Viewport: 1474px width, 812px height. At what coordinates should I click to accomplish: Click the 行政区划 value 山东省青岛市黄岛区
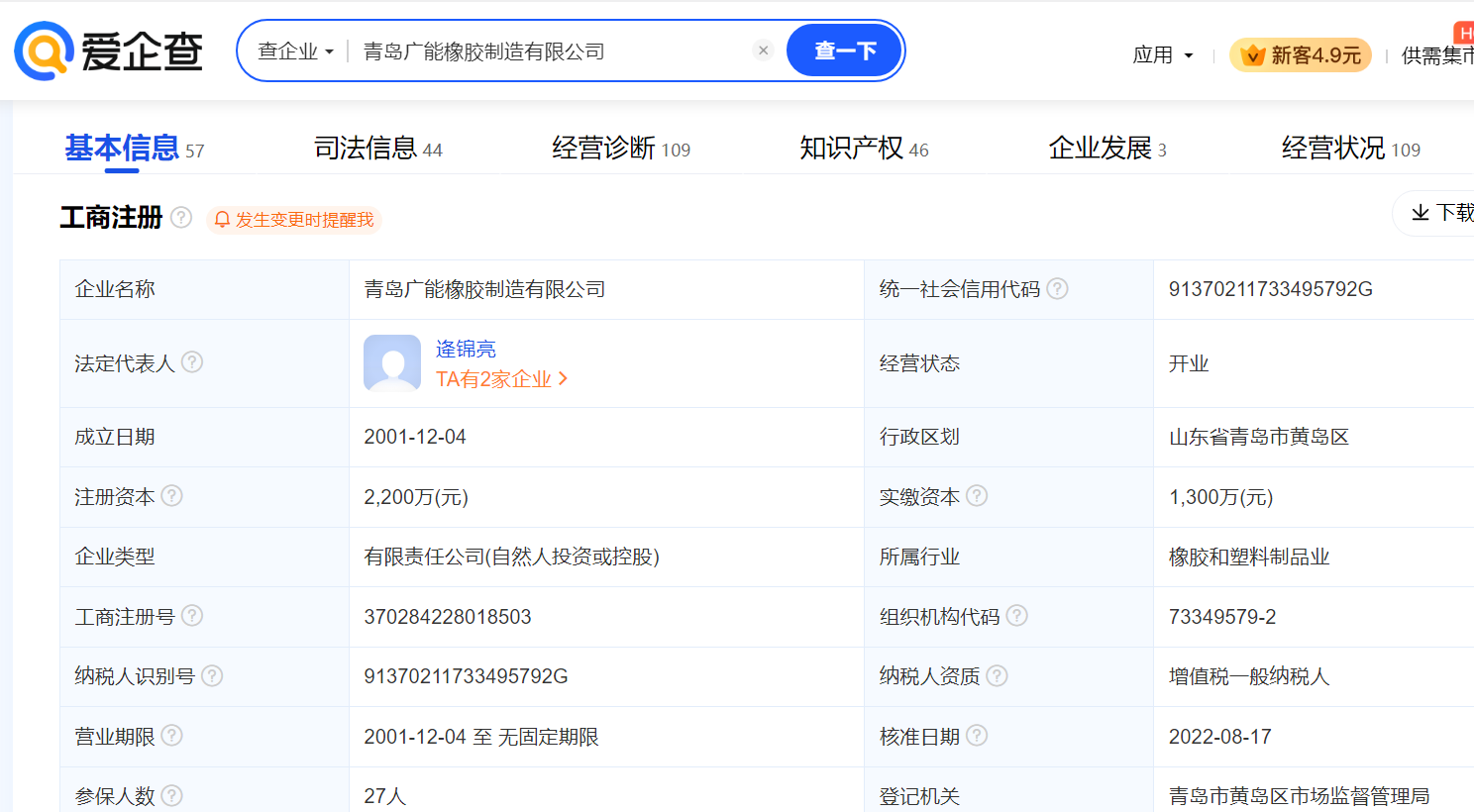(1259, 437)
